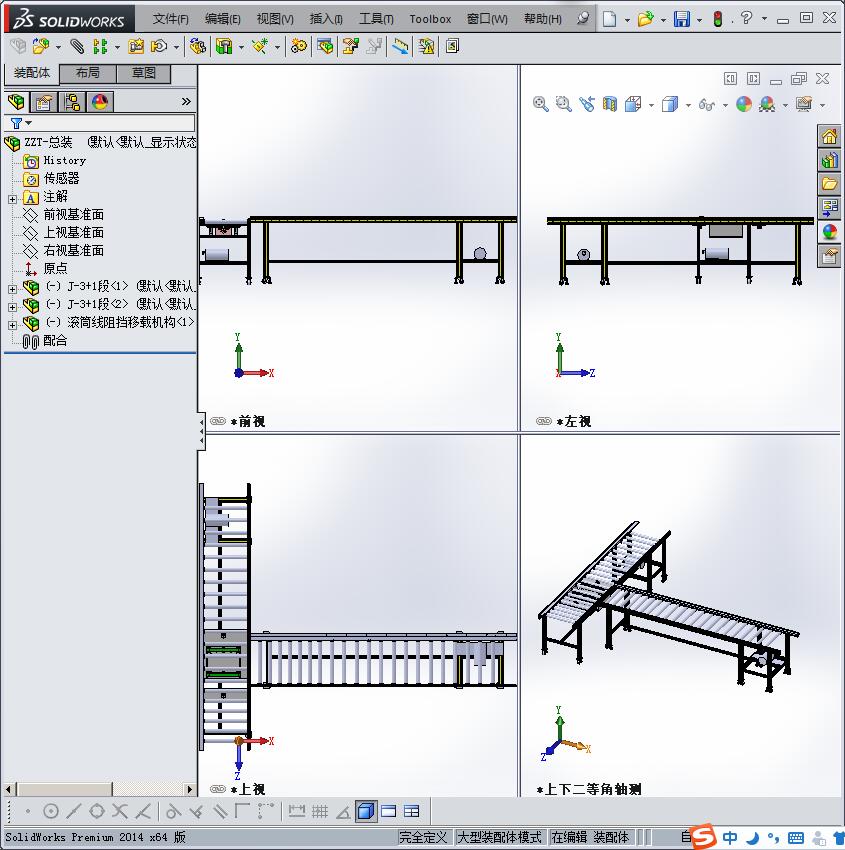Click the Bill of Materials icon
Image resolution: width=845 pixels, height=850 pixels.
[x=325, y=47]
